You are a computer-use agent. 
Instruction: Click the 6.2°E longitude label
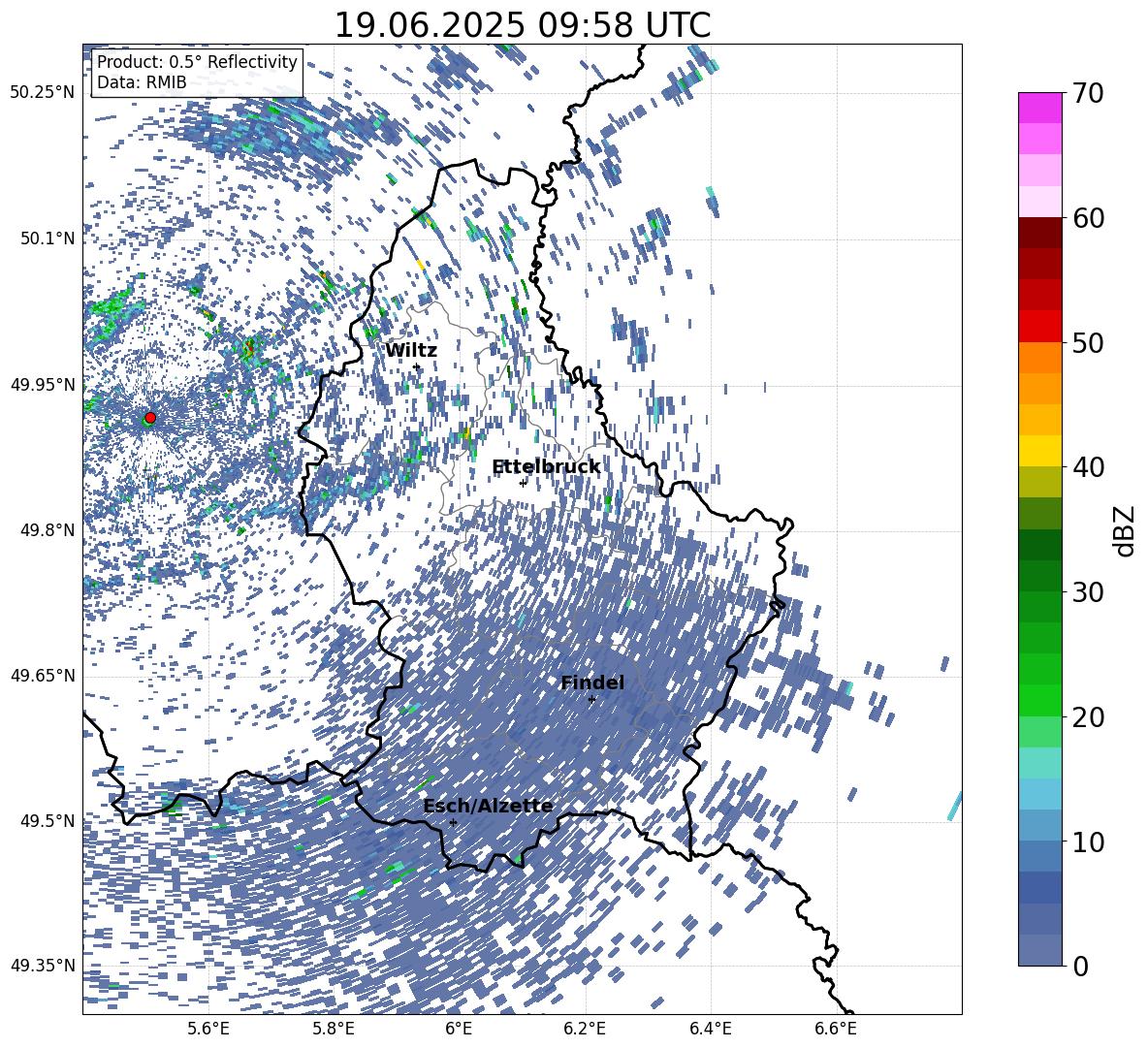[585, 1030]
